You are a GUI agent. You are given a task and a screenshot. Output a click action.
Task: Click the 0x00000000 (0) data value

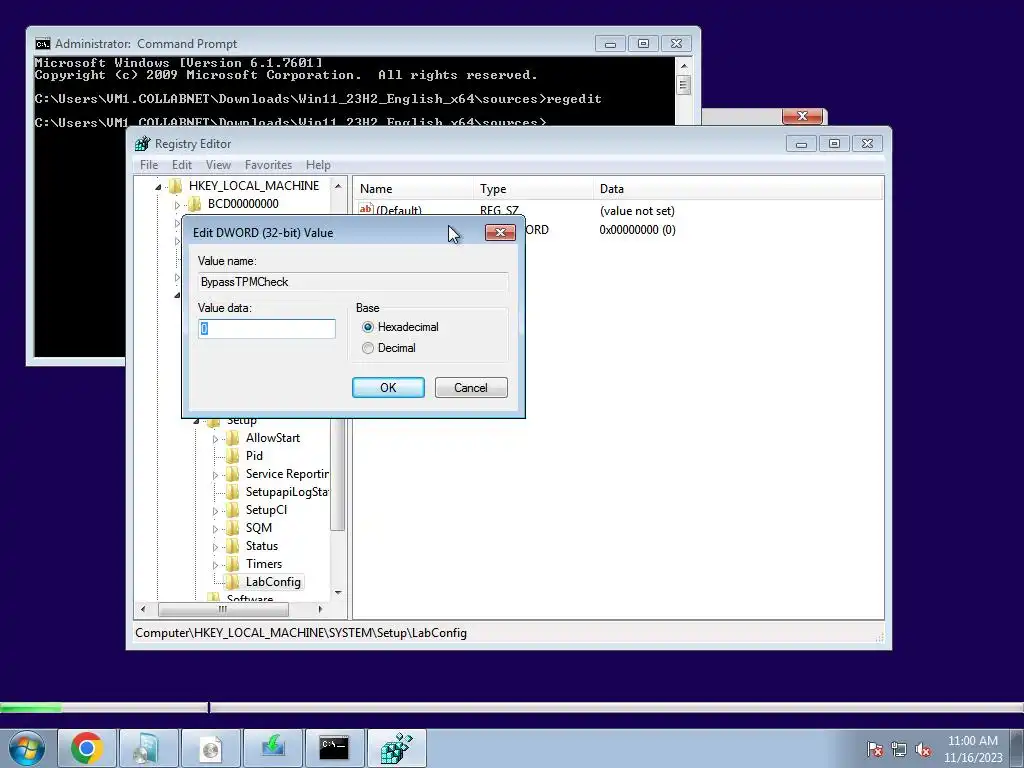[637, 230]
